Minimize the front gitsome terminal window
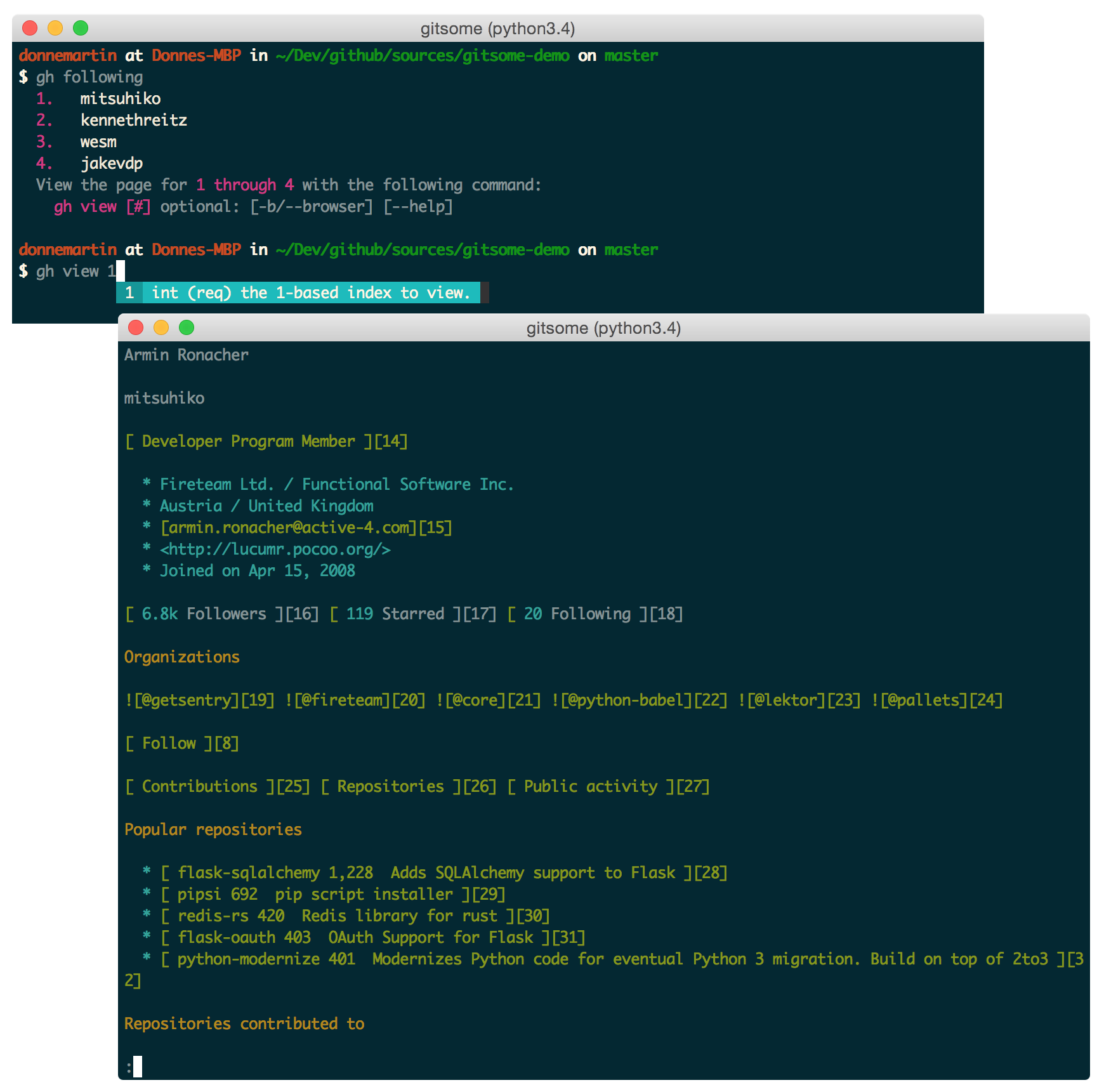The height and width of the screenshot is (1092, 1104). click(x=161, y=327)
